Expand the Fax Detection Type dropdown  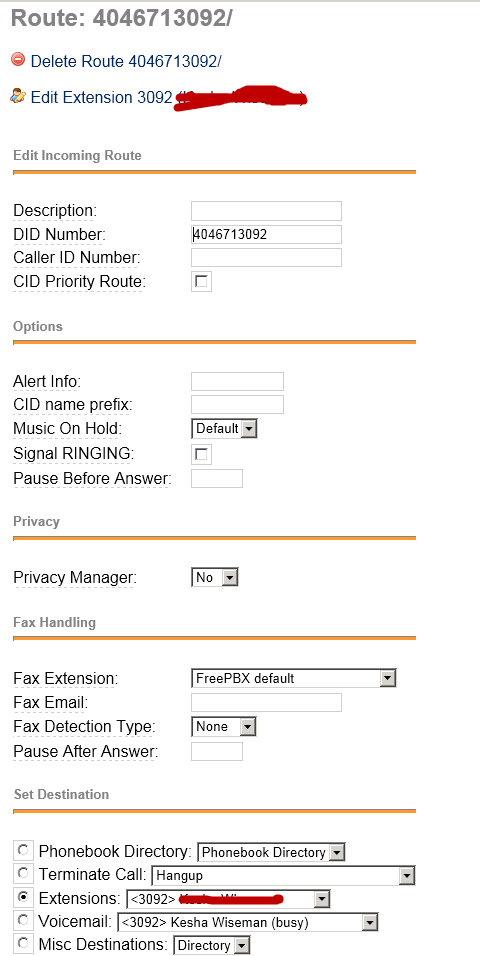tap(224, 727)
